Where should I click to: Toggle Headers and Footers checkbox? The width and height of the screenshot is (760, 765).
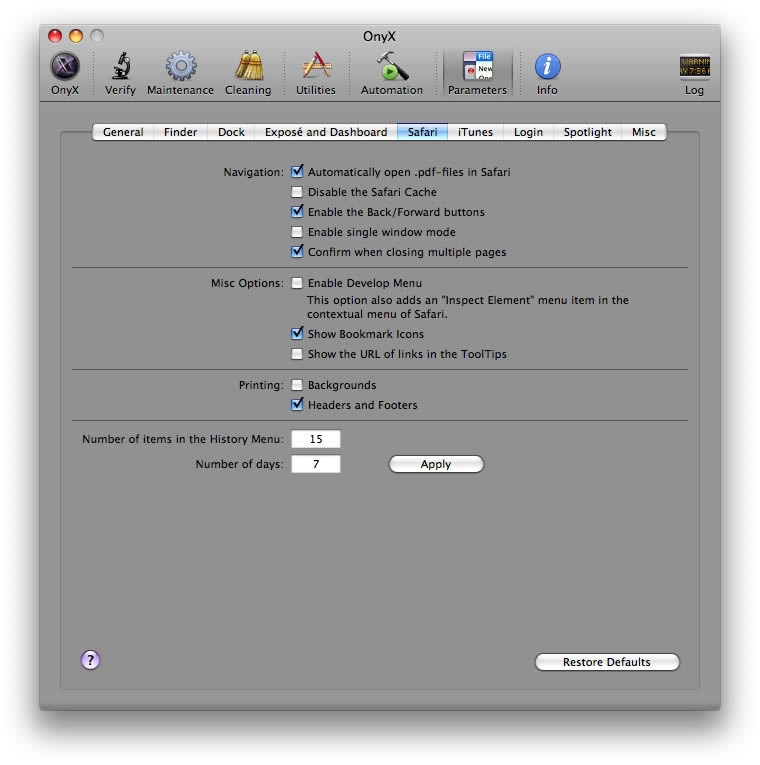(x=297, y=404)
